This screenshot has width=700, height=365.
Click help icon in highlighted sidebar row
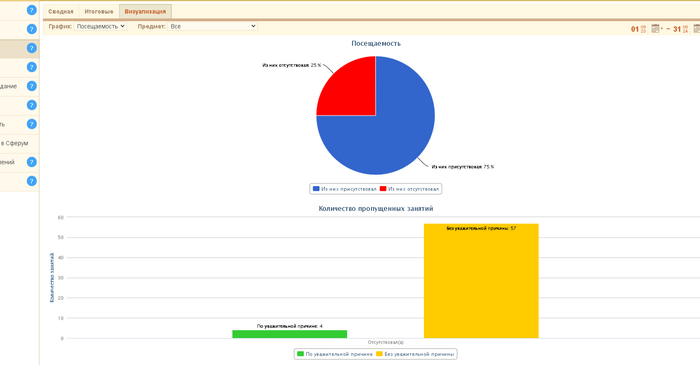[x=31, y=48]
